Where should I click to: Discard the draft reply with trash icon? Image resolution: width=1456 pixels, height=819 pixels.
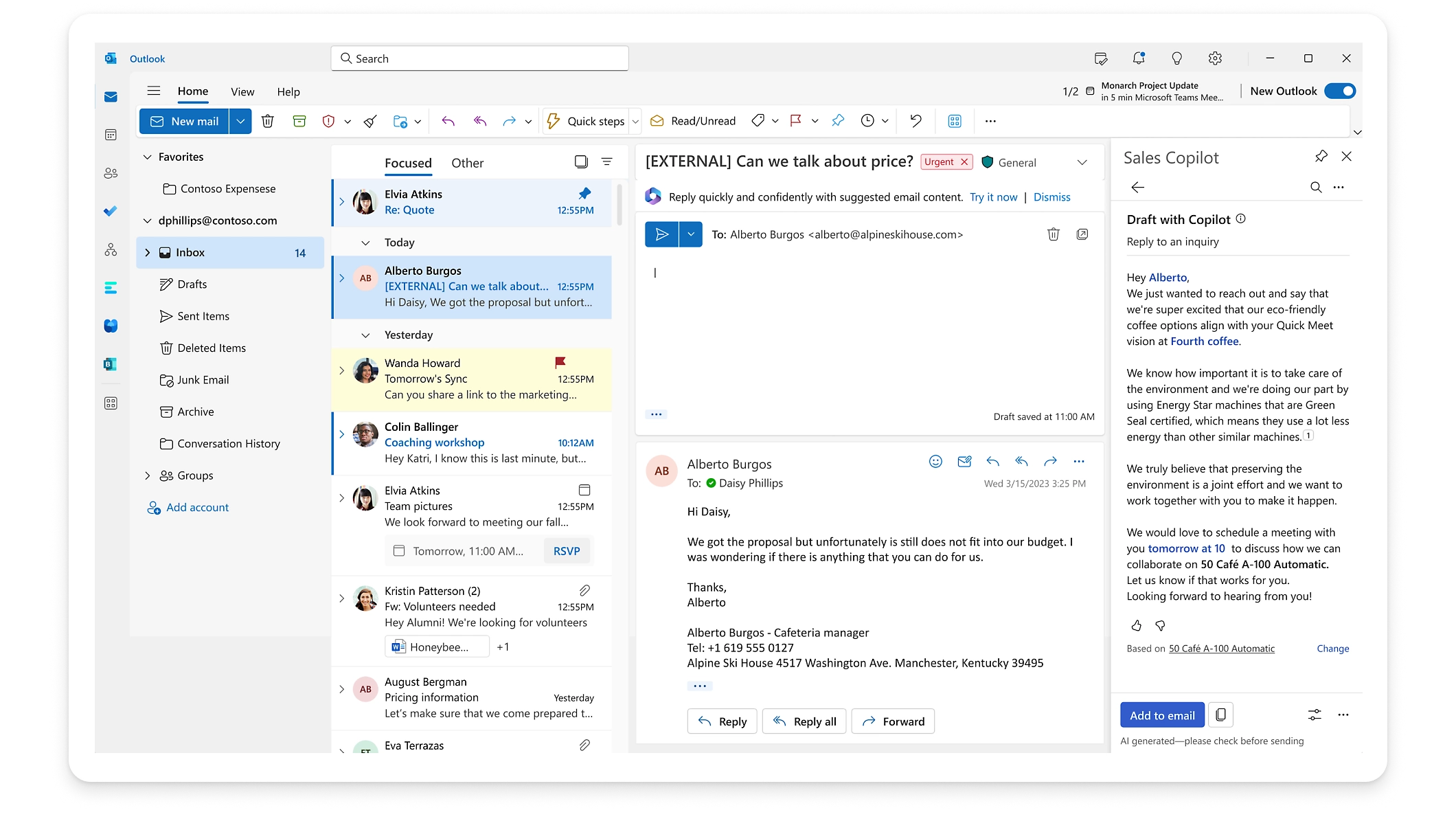(x=1053, y=234)
